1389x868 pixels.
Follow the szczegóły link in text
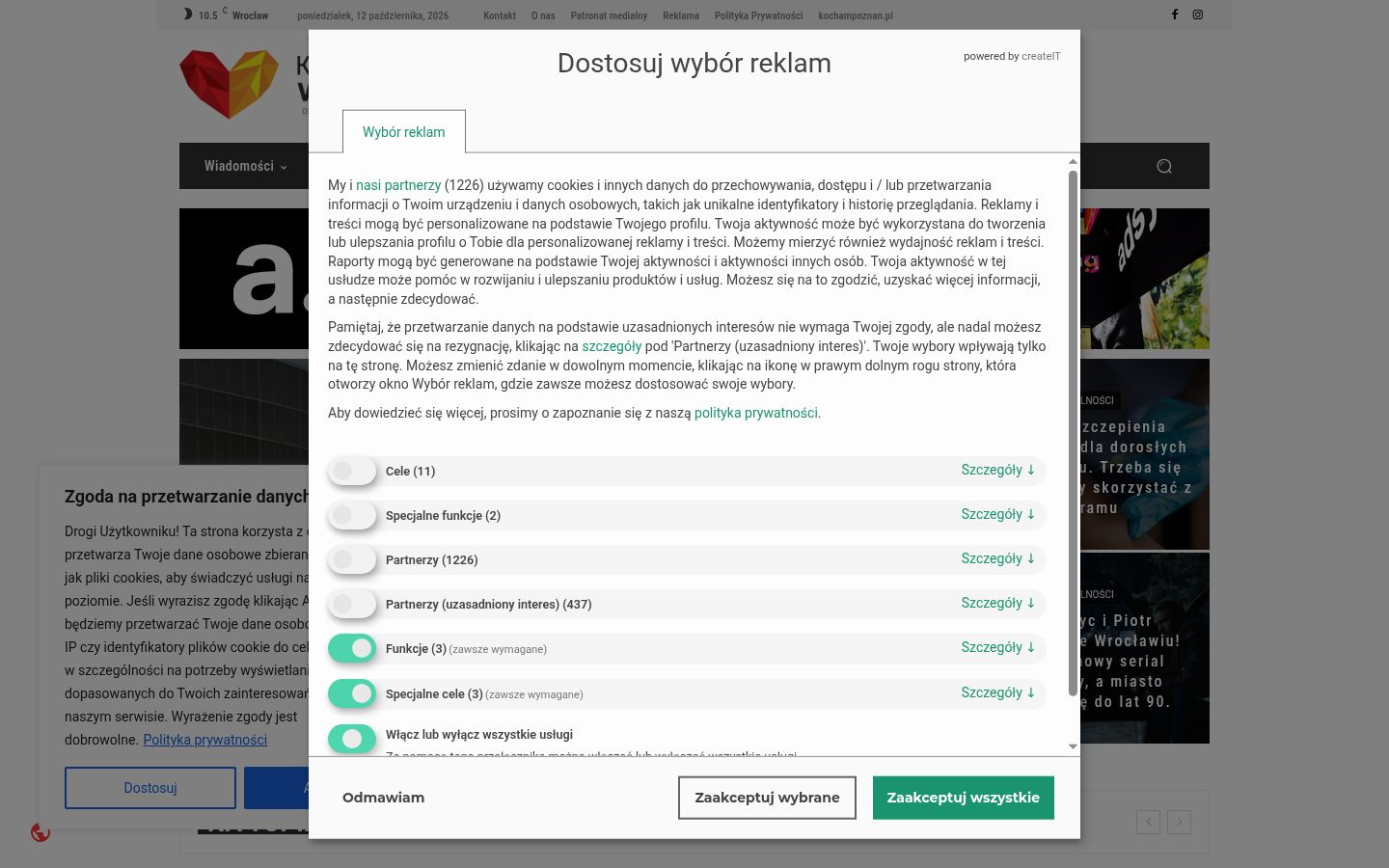click(612, 346)
